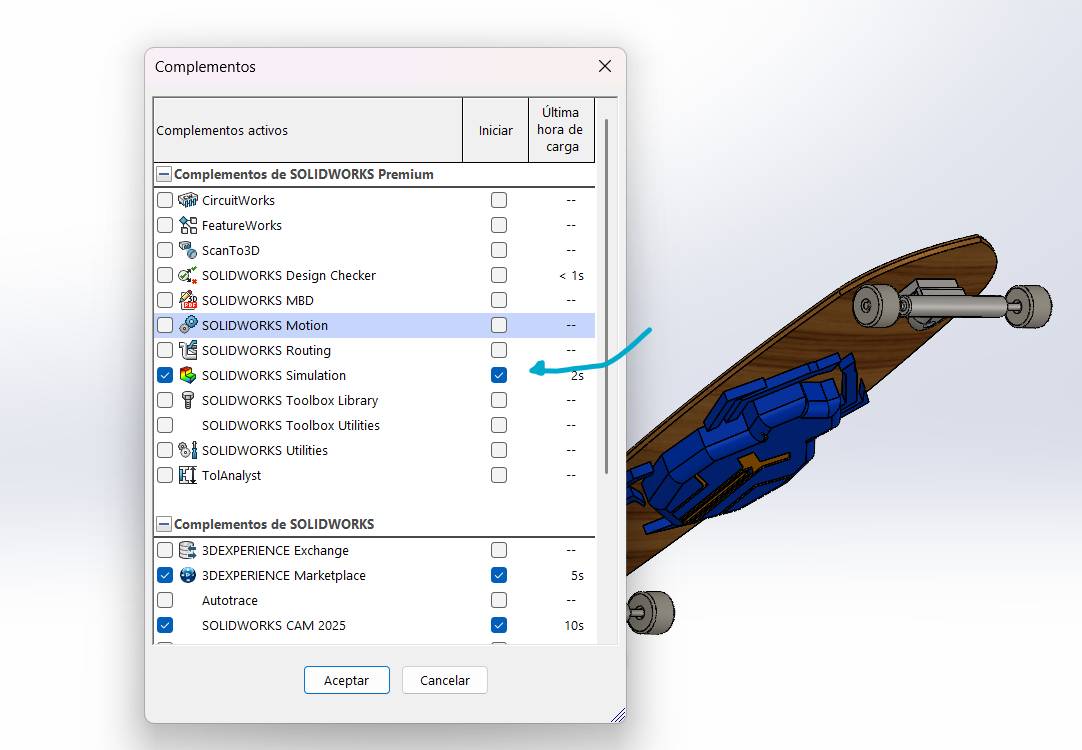Check SOLIDWORKS Routing Iniciar checkbox
This screenshot has height=750, width=1082.
[x=499, y=350]
